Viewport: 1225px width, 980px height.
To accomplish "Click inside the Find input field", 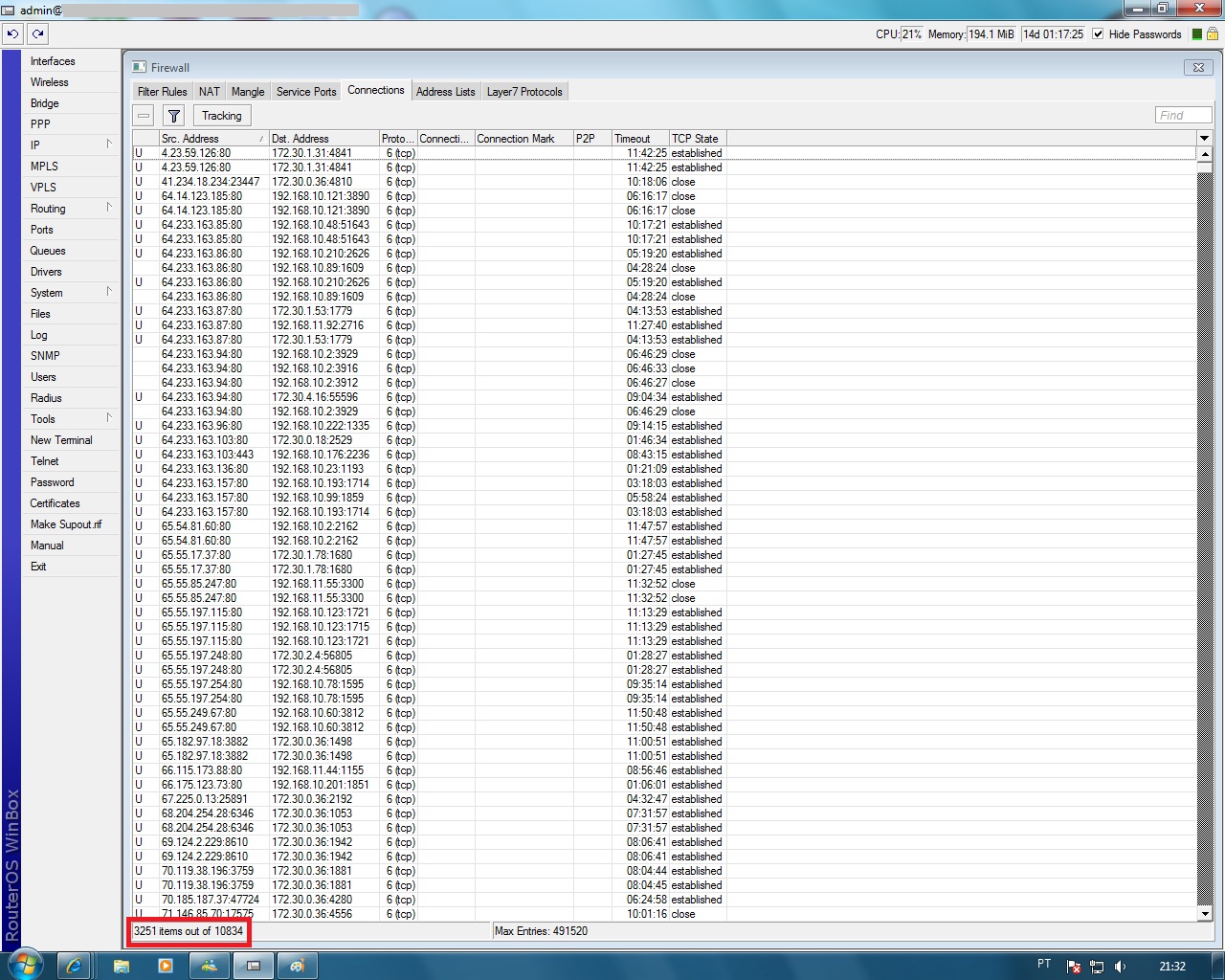I will pos(1182,115).
